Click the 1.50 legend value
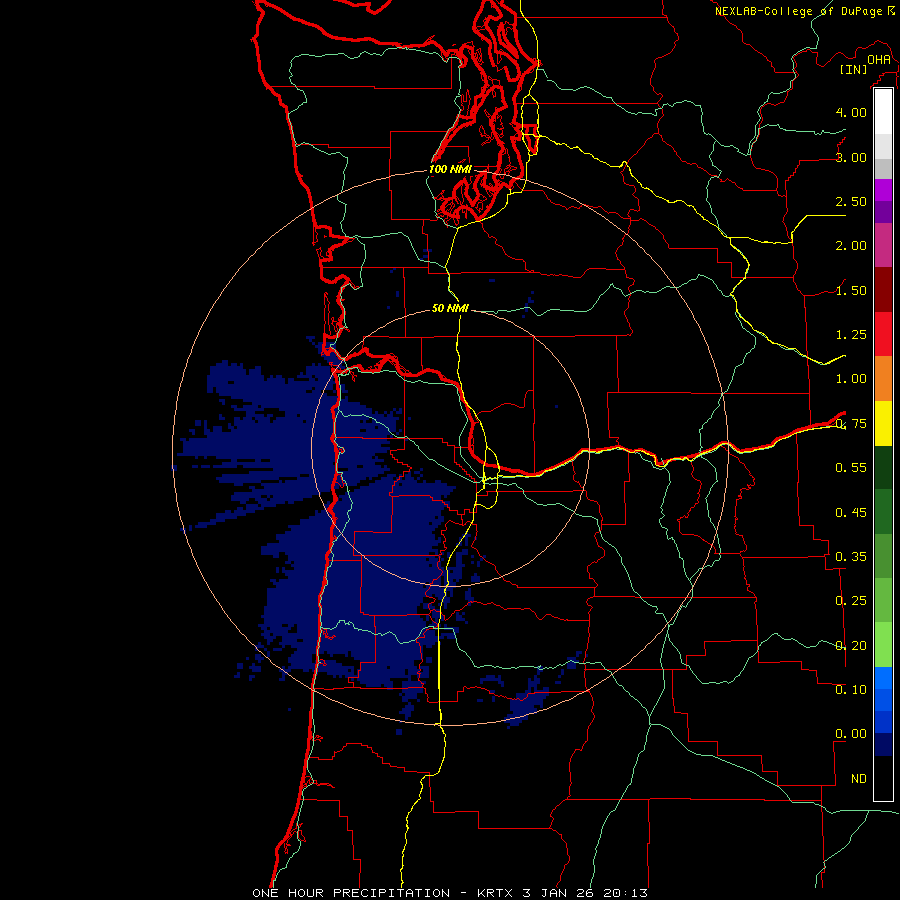This screenshot has height=900, width=900. tap(851, 290)
